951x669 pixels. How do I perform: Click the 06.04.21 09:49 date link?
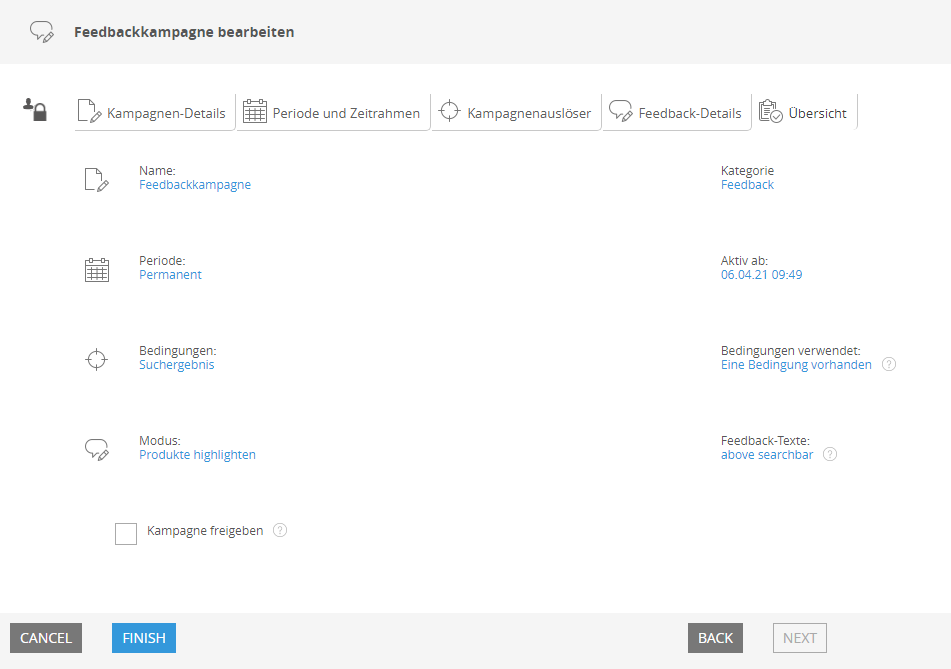(x=761, y=275)
